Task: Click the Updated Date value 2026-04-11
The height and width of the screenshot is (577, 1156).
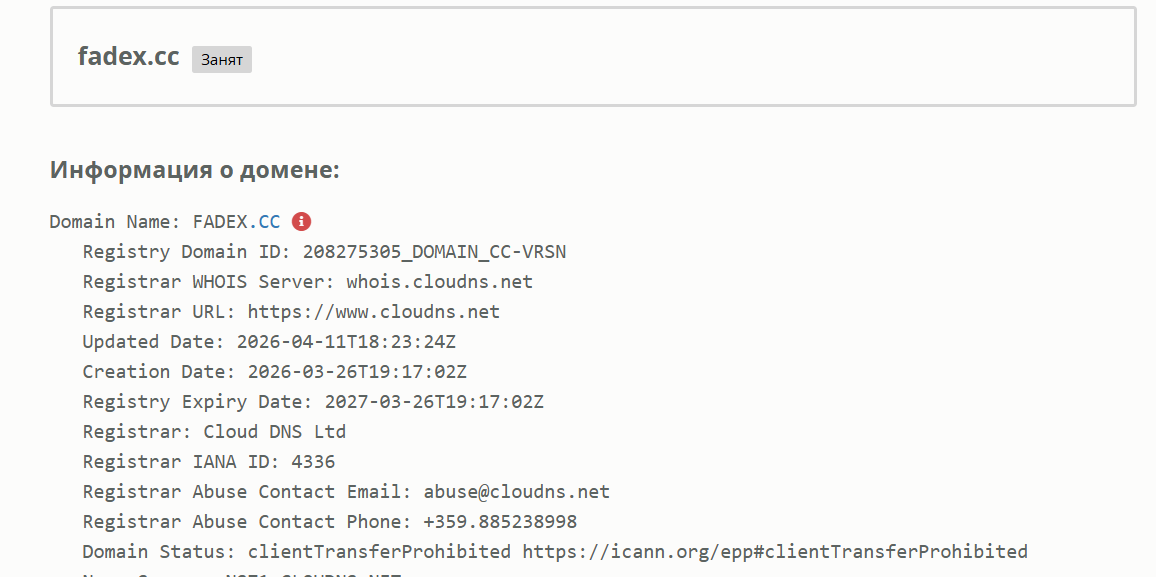Action: pyautogui.click(x=346, y=342)
